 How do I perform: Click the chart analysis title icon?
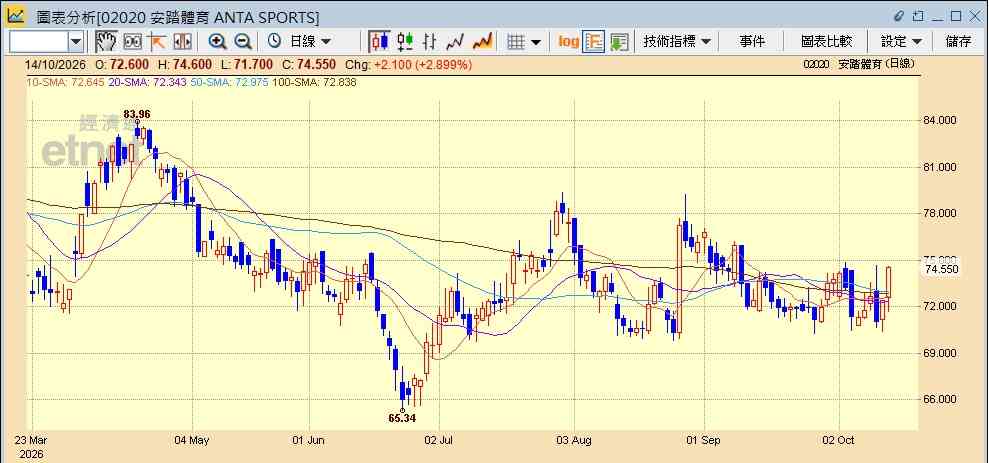pyautogui.click(x=15, y=15)
